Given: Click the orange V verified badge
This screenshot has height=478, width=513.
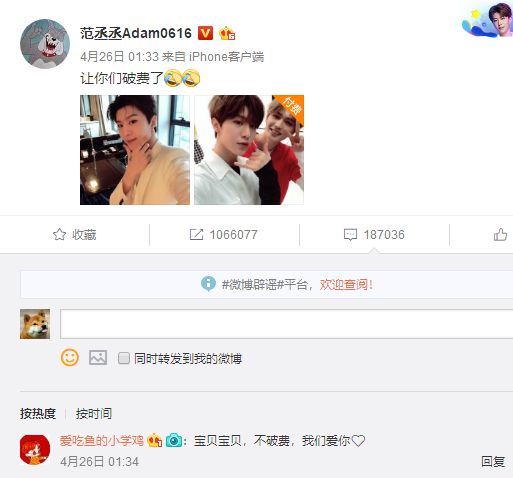Looking at the screenshot, I should [x=205, y=33].
